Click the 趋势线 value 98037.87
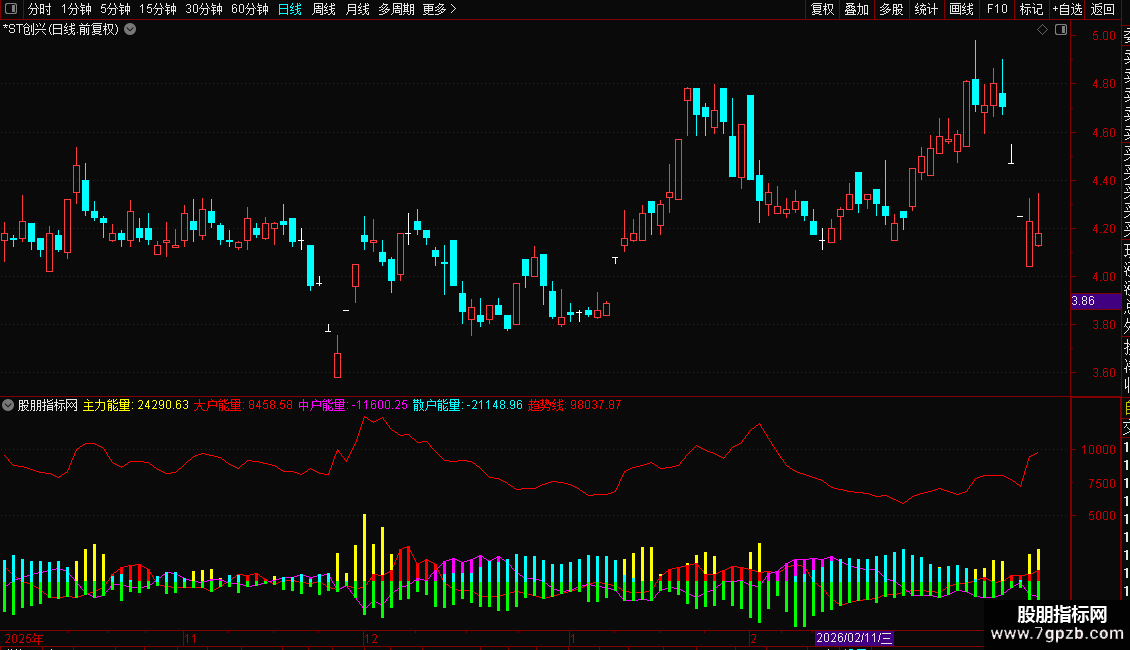This screenshot has height=650, width=1130. point(595,405)
